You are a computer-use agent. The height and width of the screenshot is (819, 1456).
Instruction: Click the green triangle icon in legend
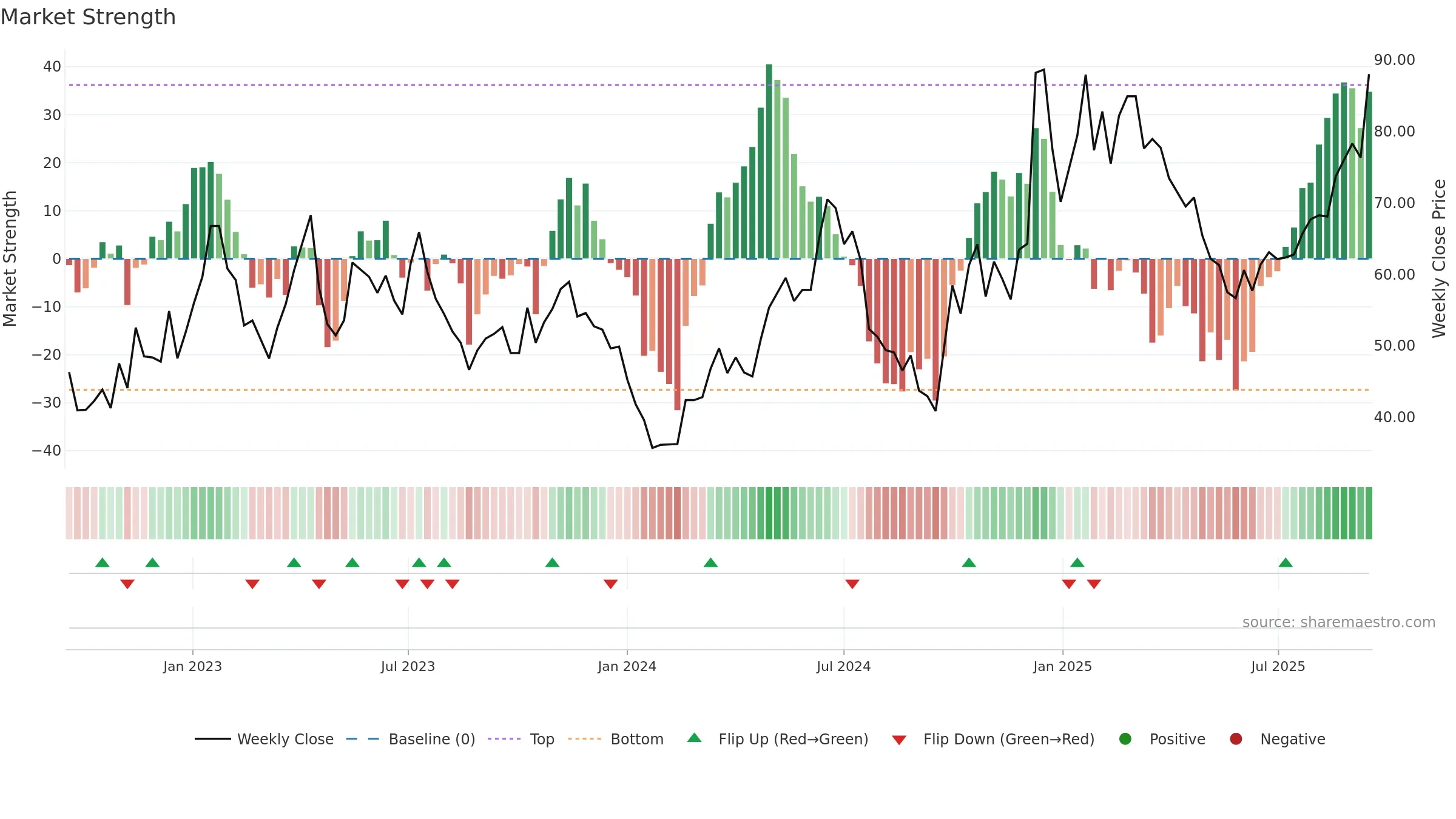click(x=695, y=738)
